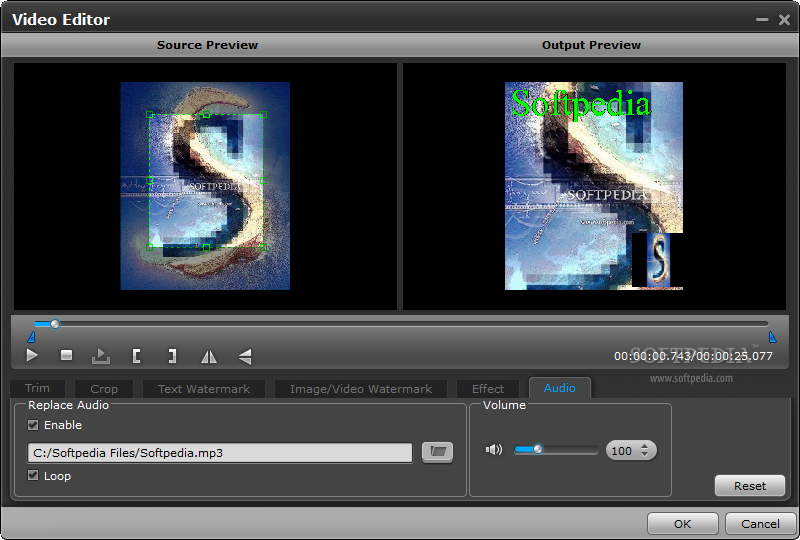Toggle the Loop checkbox
The width and height of the screenshot is (800, 540).
coord(33,476)
